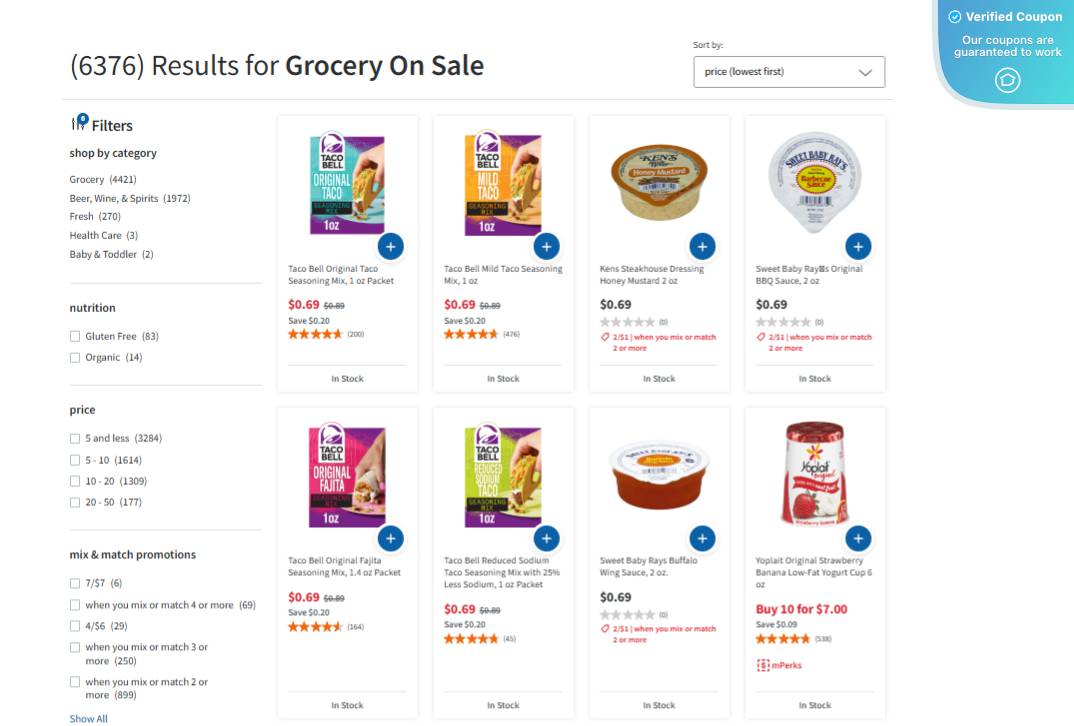Add Sweet Baby Rays Buffalo Wing Sauce to cart
Screen dimensions: 1074x726
click(x=702, y=538)
